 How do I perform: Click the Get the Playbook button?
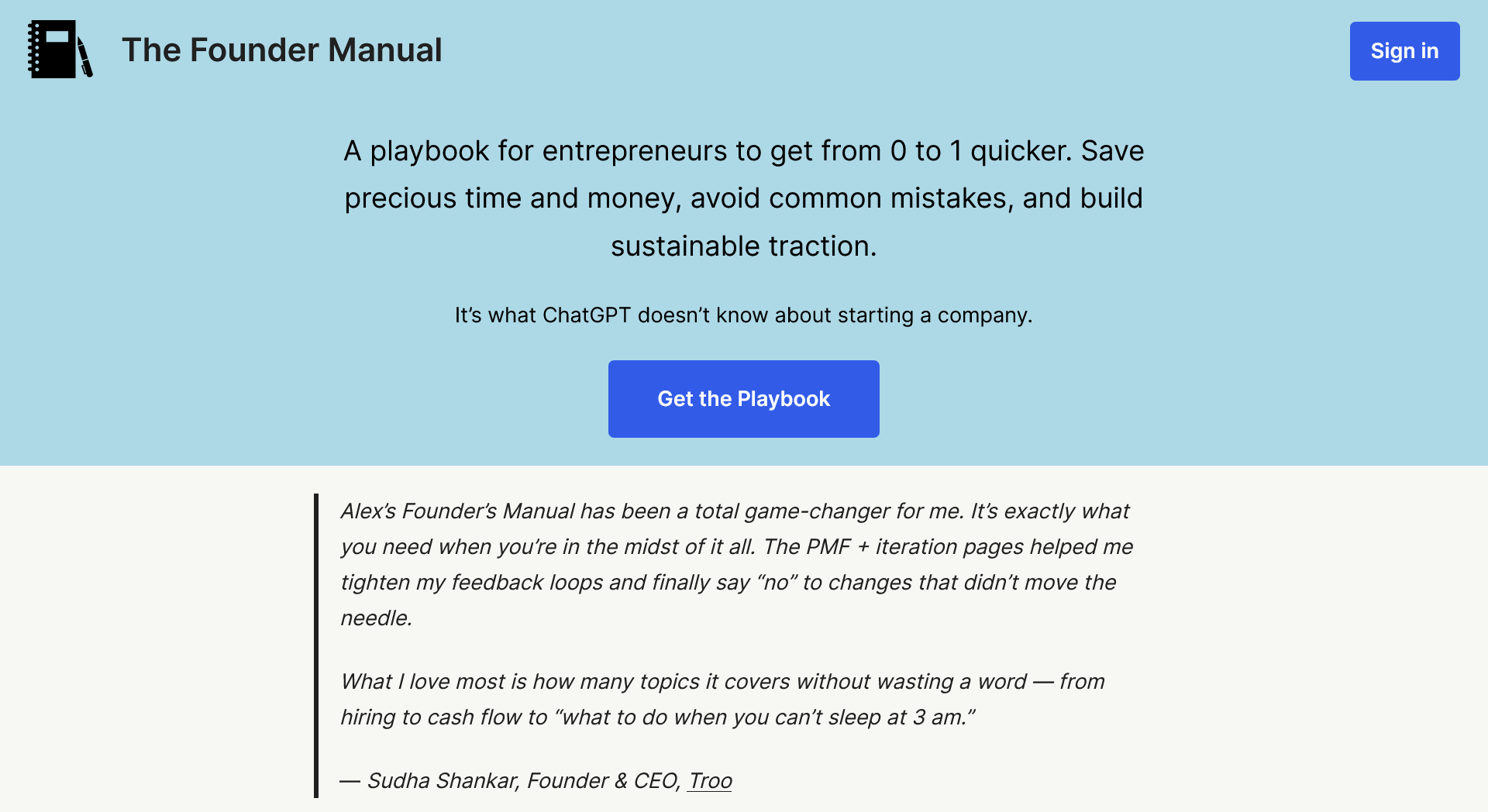coord(743,399)
